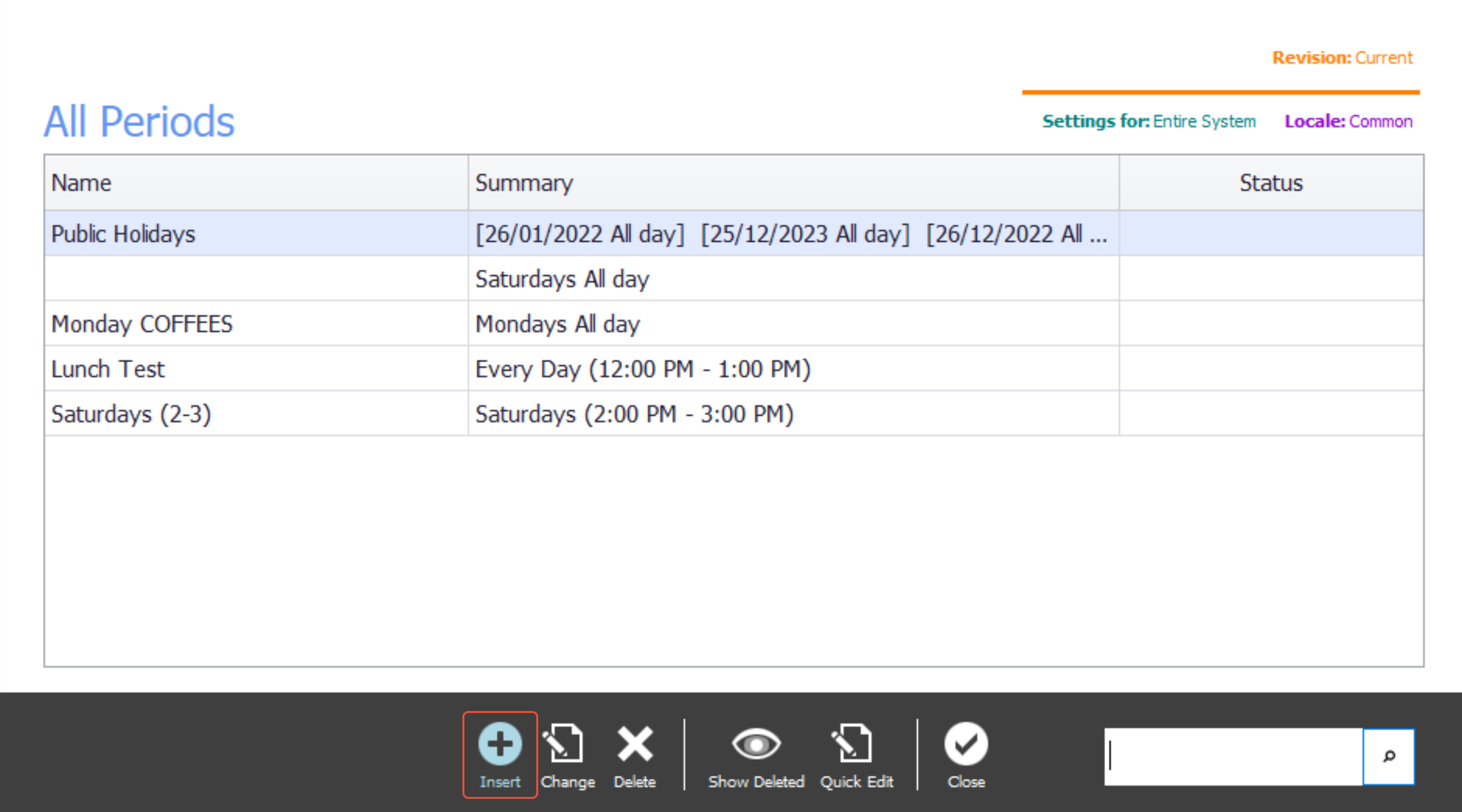The image size is (1462, 812).
Task: Sort by the Name column header
Action: click(x=256, y=183)
